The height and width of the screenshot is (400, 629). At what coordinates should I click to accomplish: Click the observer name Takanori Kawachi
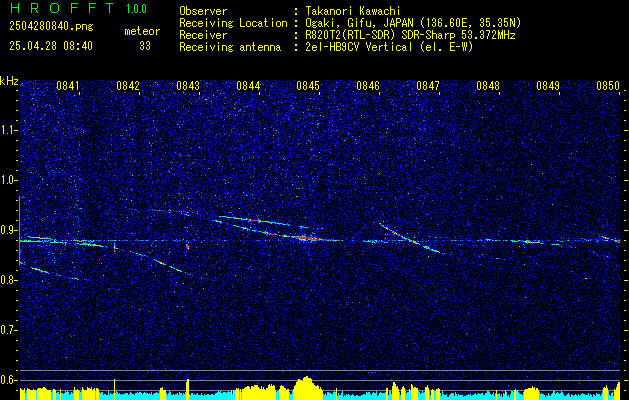(x=353, y=11)
